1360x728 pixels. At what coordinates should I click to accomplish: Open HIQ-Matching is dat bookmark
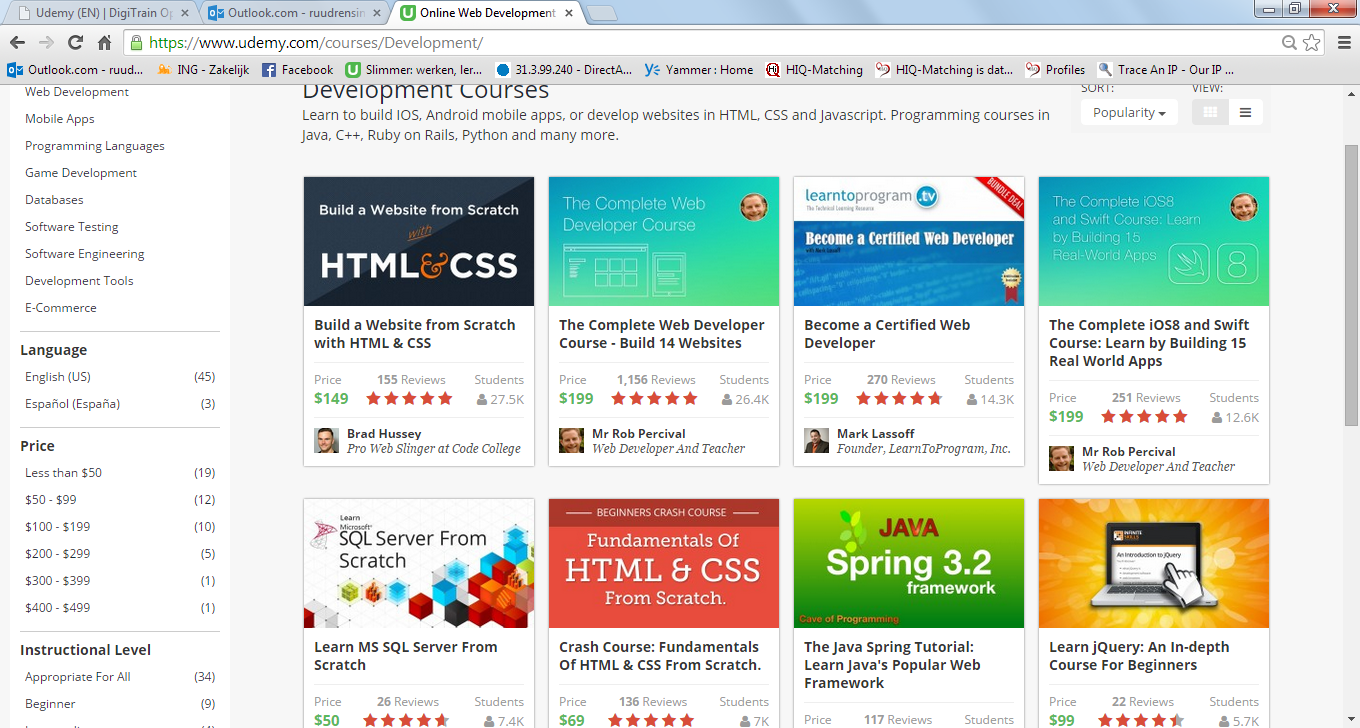click(944, 70)
